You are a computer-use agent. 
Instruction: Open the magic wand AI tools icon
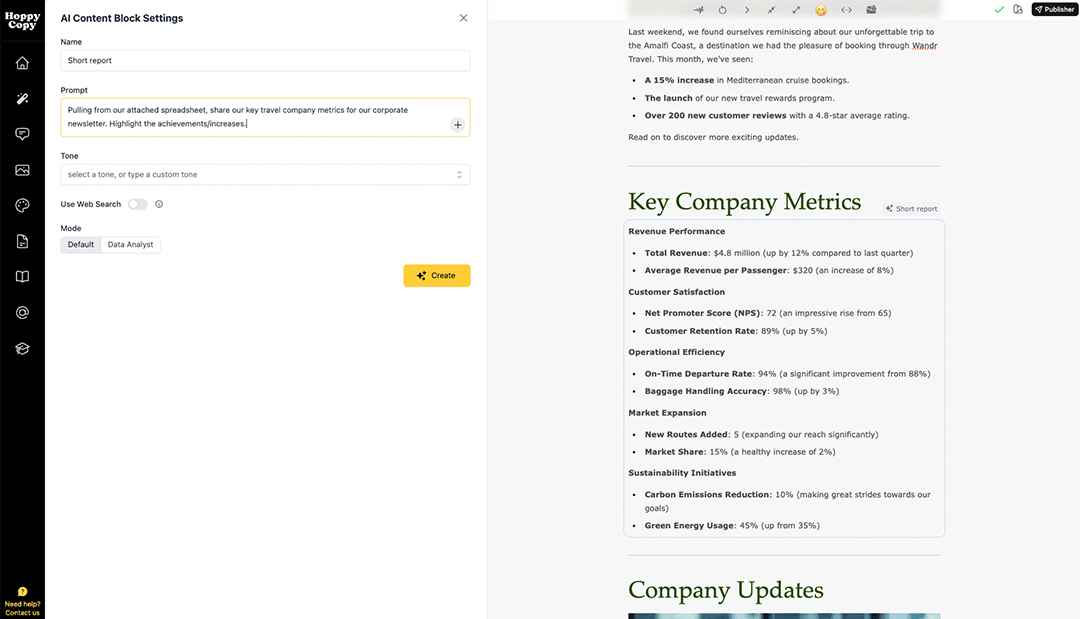pyautogui.click(x=22, y=98)
